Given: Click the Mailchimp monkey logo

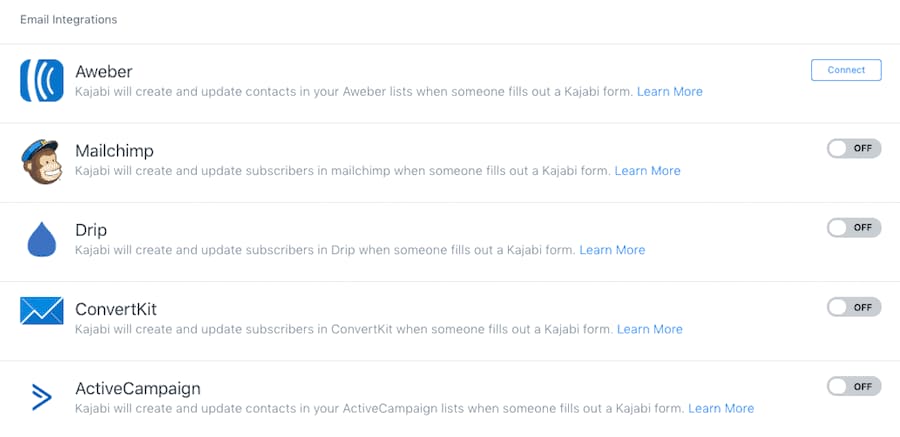Looking at the screenshot, I should click(41, 161).
